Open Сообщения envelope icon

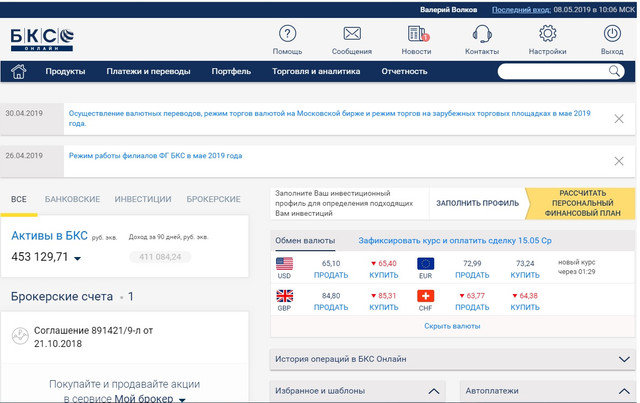352,35
